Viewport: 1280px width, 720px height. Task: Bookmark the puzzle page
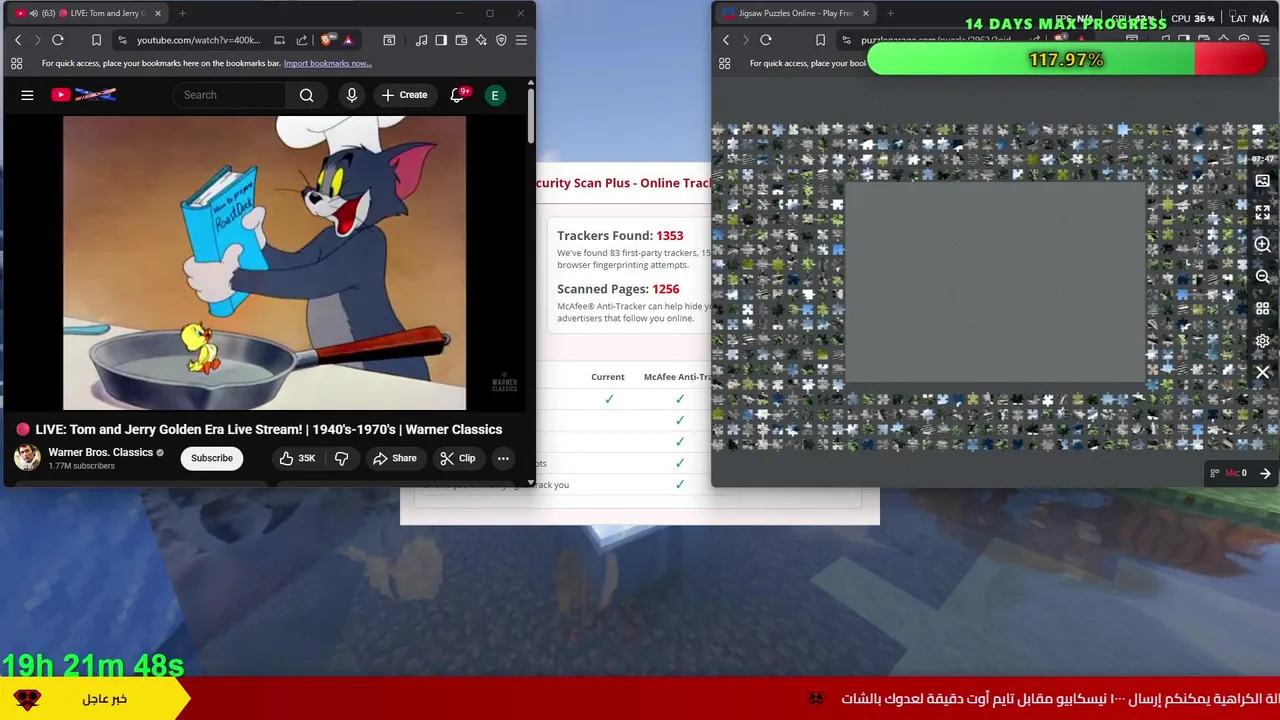click(x=820, y=40)
